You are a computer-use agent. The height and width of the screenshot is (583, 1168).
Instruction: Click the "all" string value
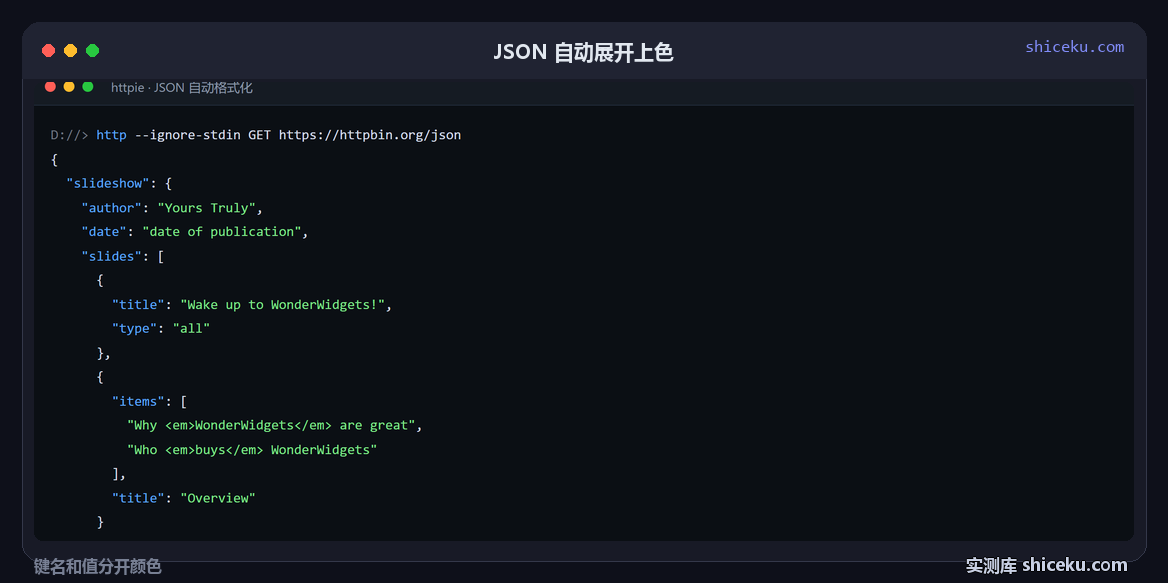click(x=191, y=328)
